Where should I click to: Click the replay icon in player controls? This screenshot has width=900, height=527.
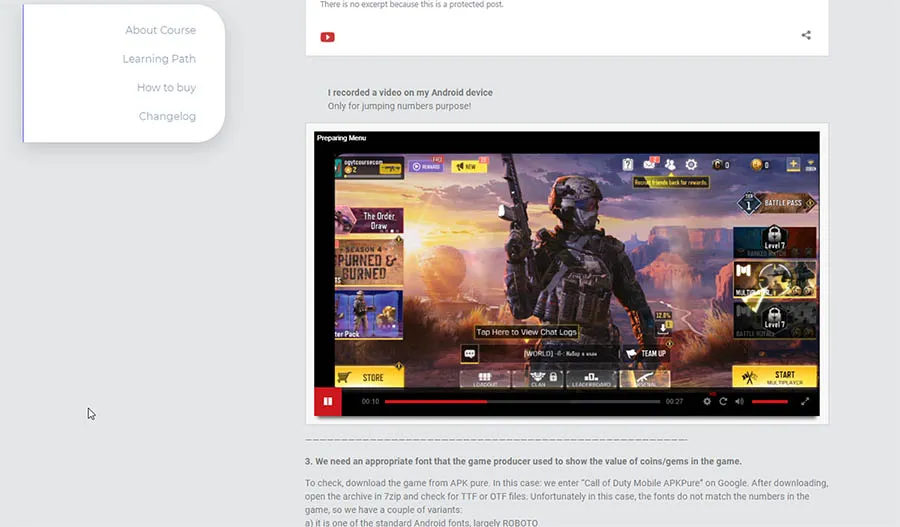pos(723,401)
